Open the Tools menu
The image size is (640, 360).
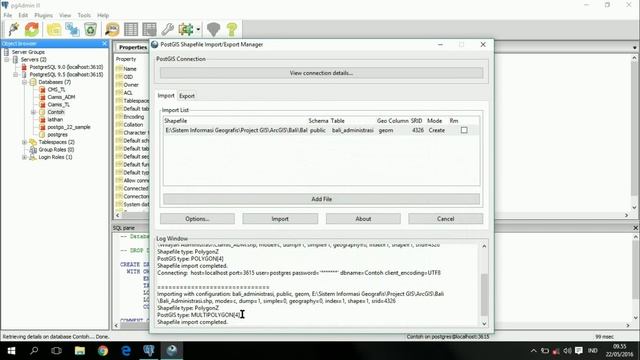coord(84,15)
